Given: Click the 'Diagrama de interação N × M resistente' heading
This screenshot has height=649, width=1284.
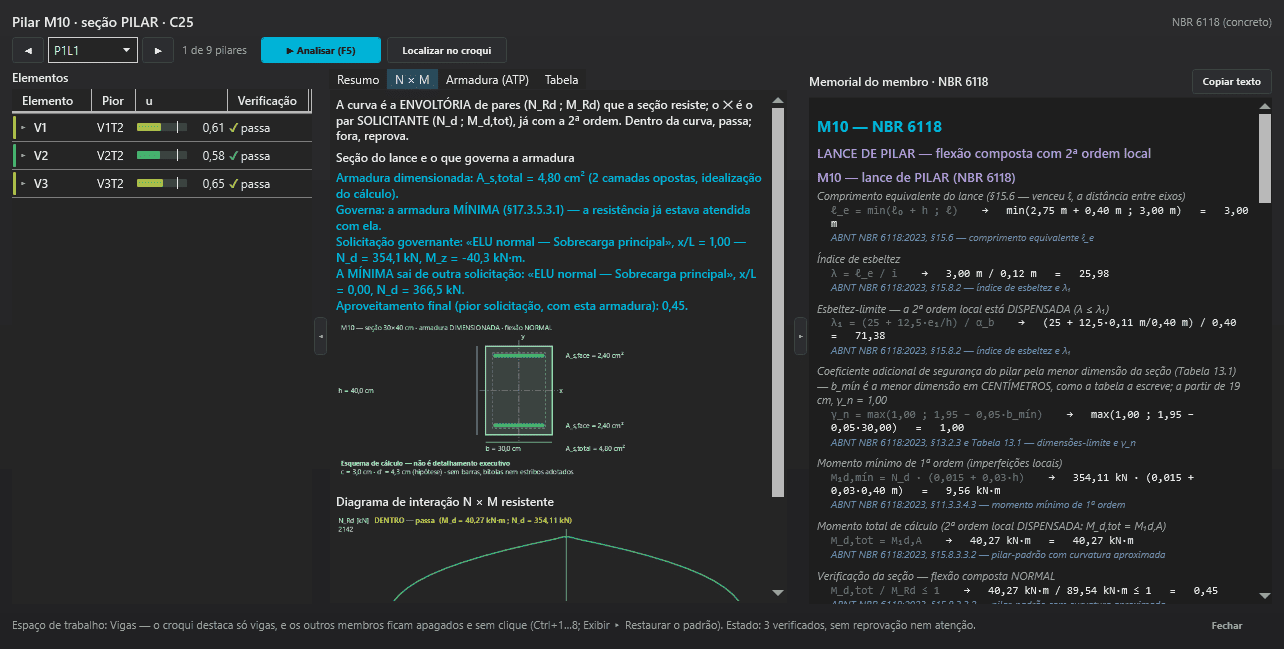Looking at the screenshot, I should tap(445, 502).
